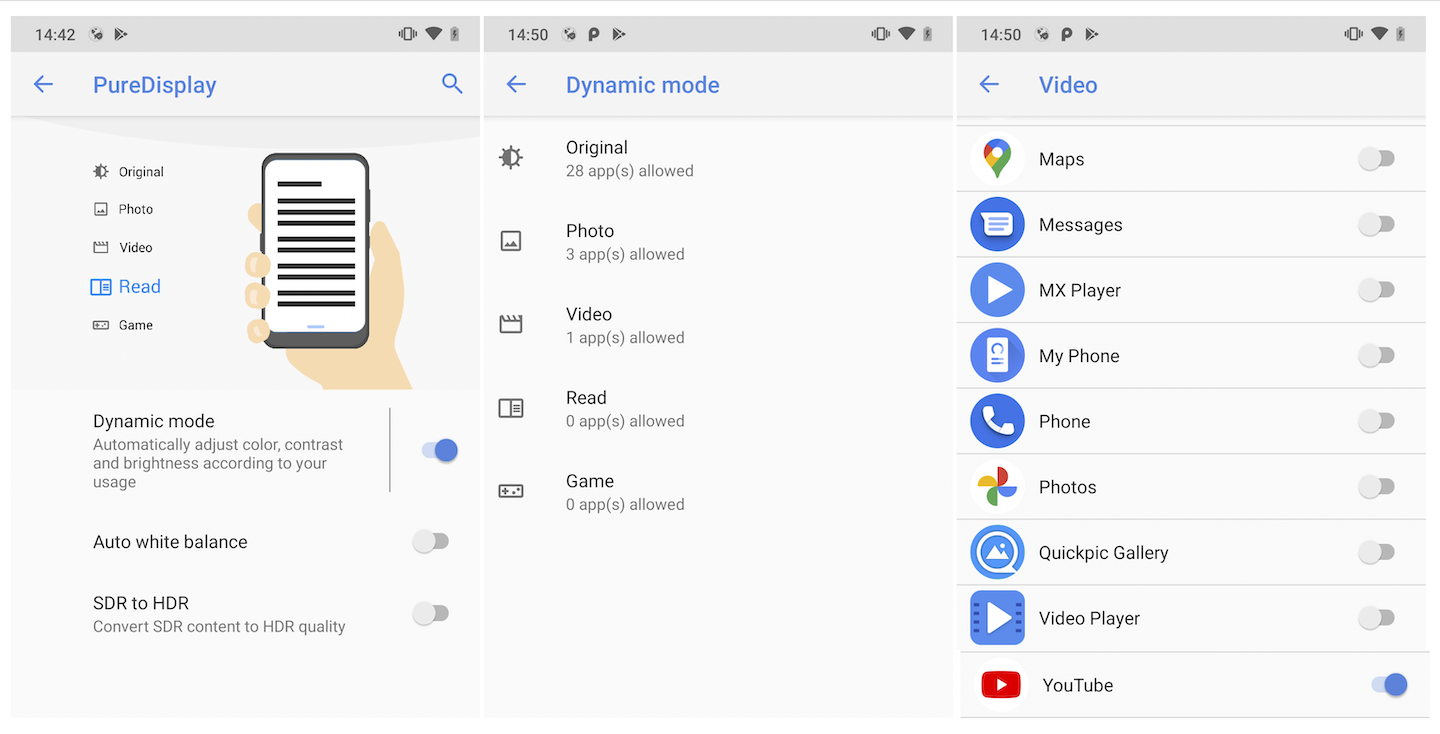Click the Messages app icon

[x=997, y=224]
